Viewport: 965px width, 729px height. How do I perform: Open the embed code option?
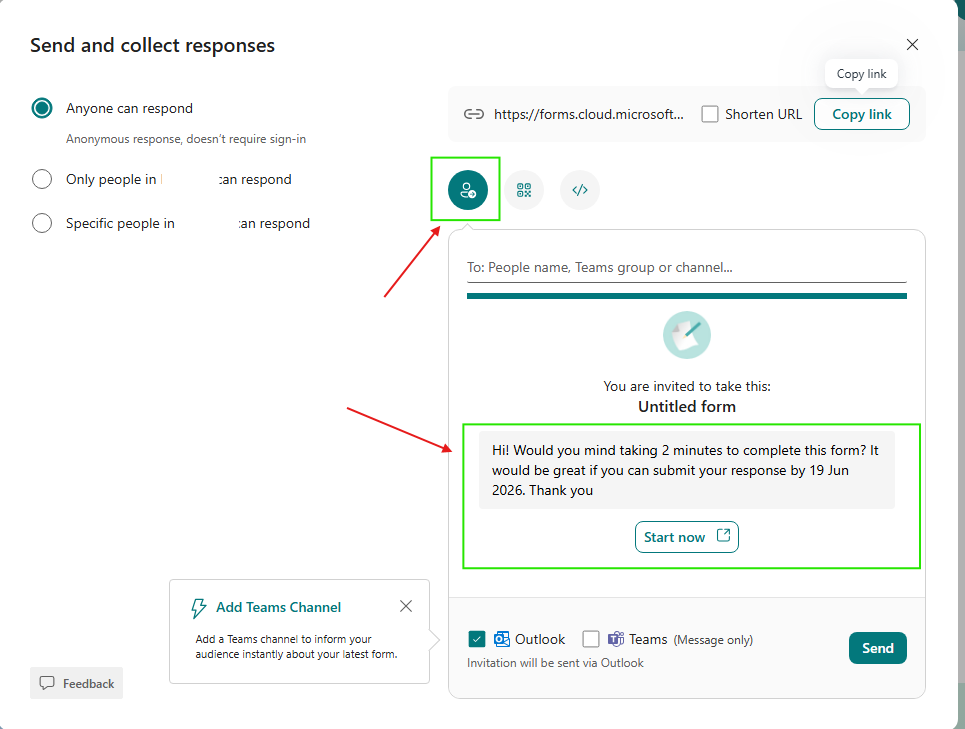(x=580, y=190)
